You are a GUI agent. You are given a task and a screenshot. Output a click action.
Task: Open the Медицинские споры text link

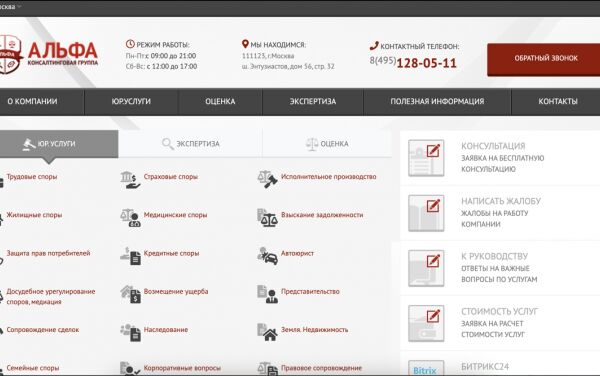[175, 215]
